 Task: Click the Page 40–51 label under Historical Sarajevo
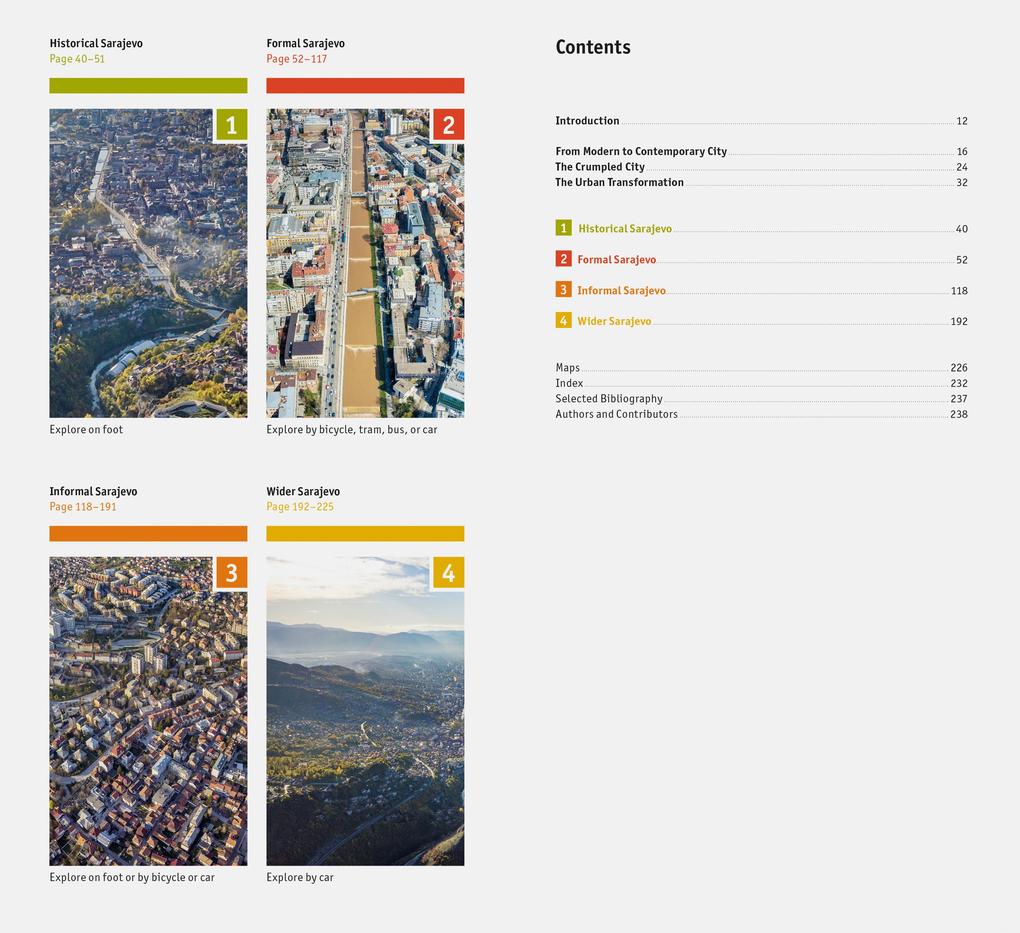tap(76, 58)
